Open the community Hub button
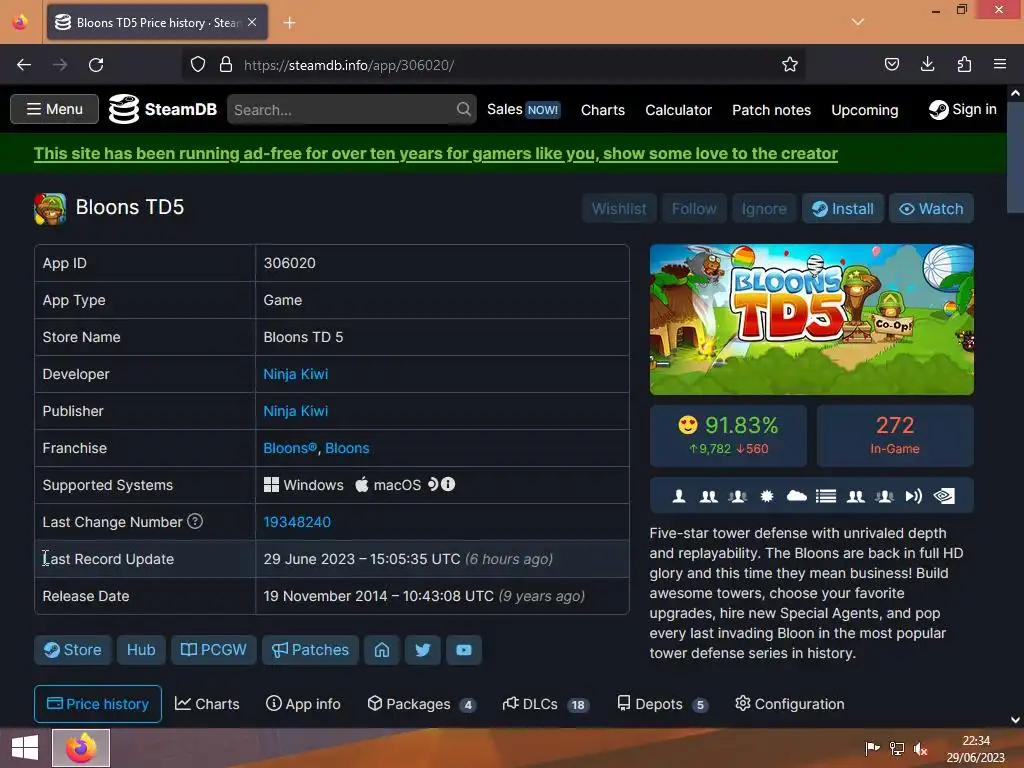 point(141,650)
